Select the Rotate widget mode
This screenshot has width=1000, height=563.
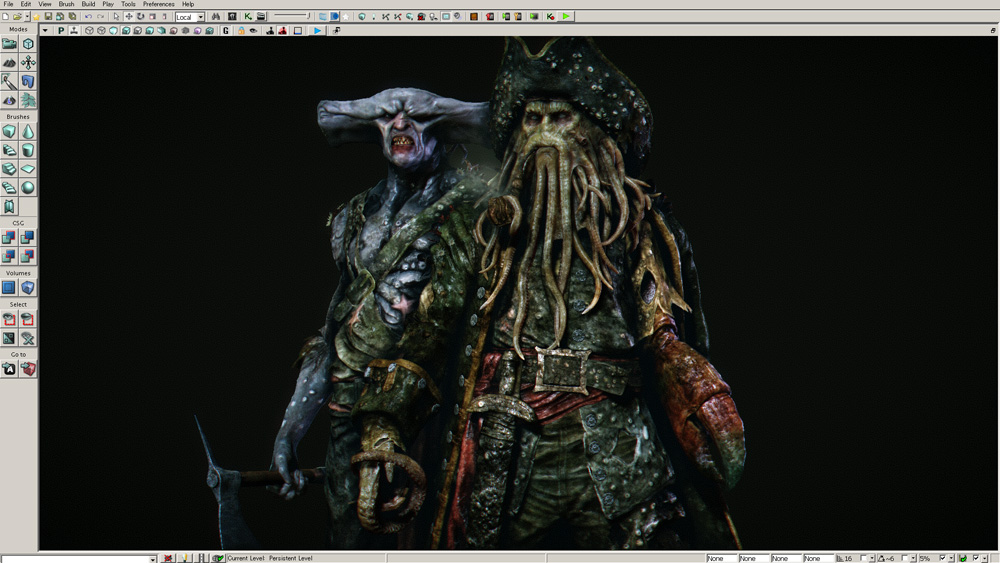point(141,17)
